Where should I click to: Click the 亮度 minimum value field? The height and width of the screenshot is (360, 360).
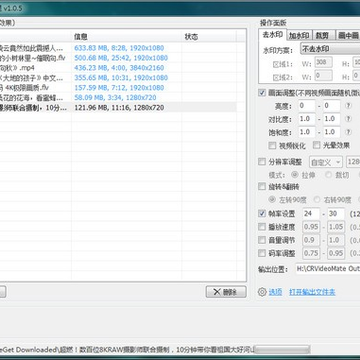click(x=306, y=106)
